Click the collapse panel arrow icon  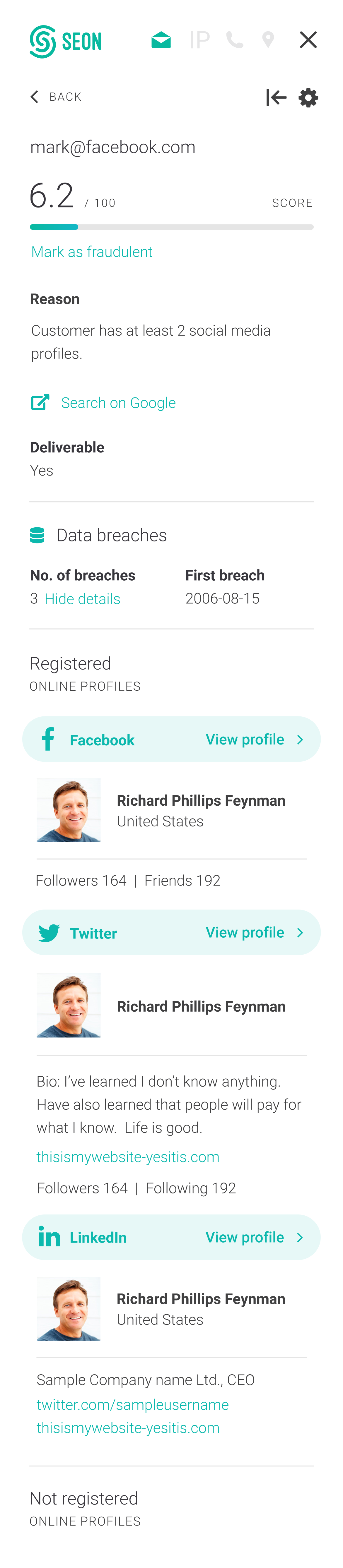(x=276, y=97)
